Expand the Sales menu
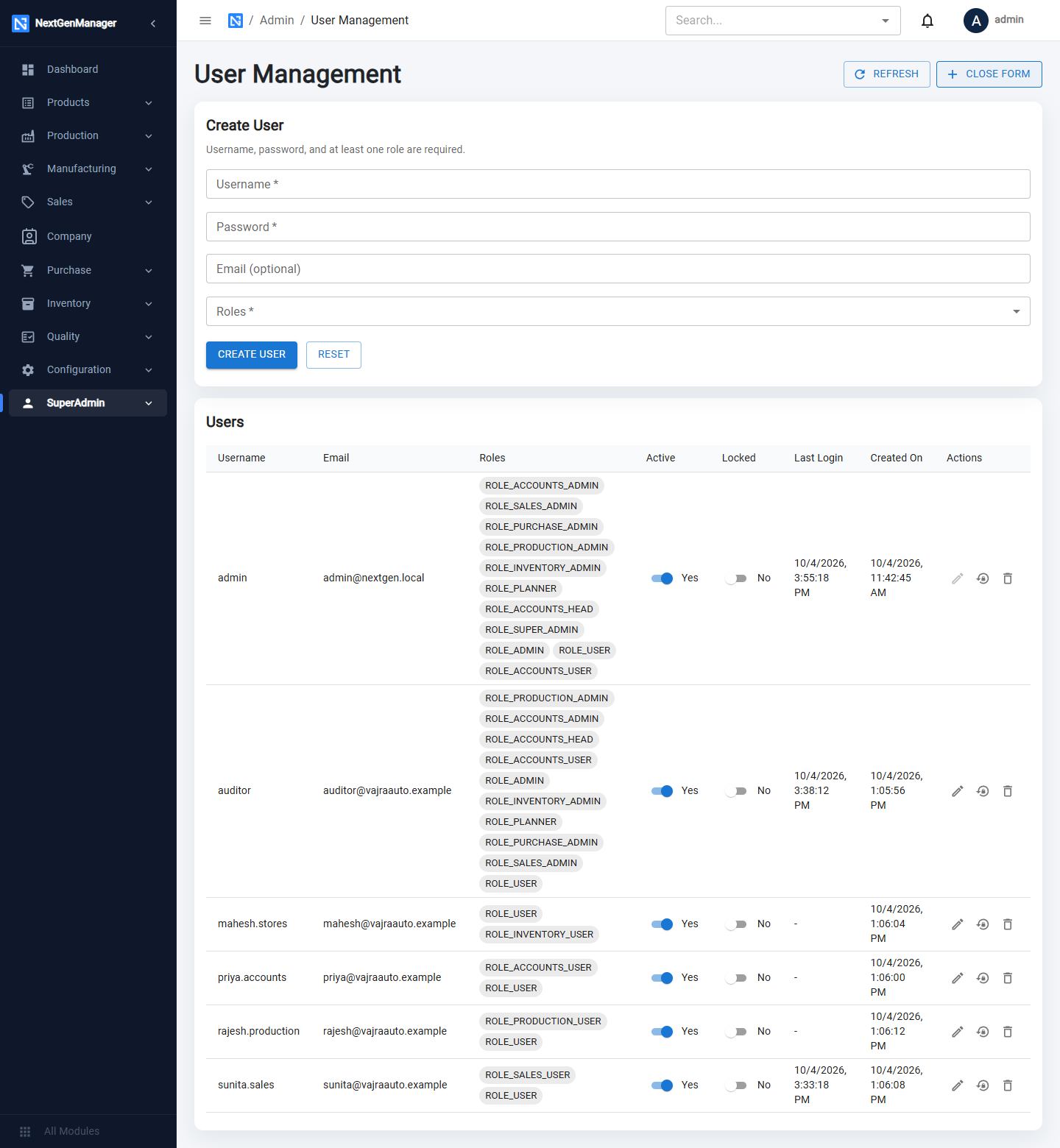 coord(88,202)
